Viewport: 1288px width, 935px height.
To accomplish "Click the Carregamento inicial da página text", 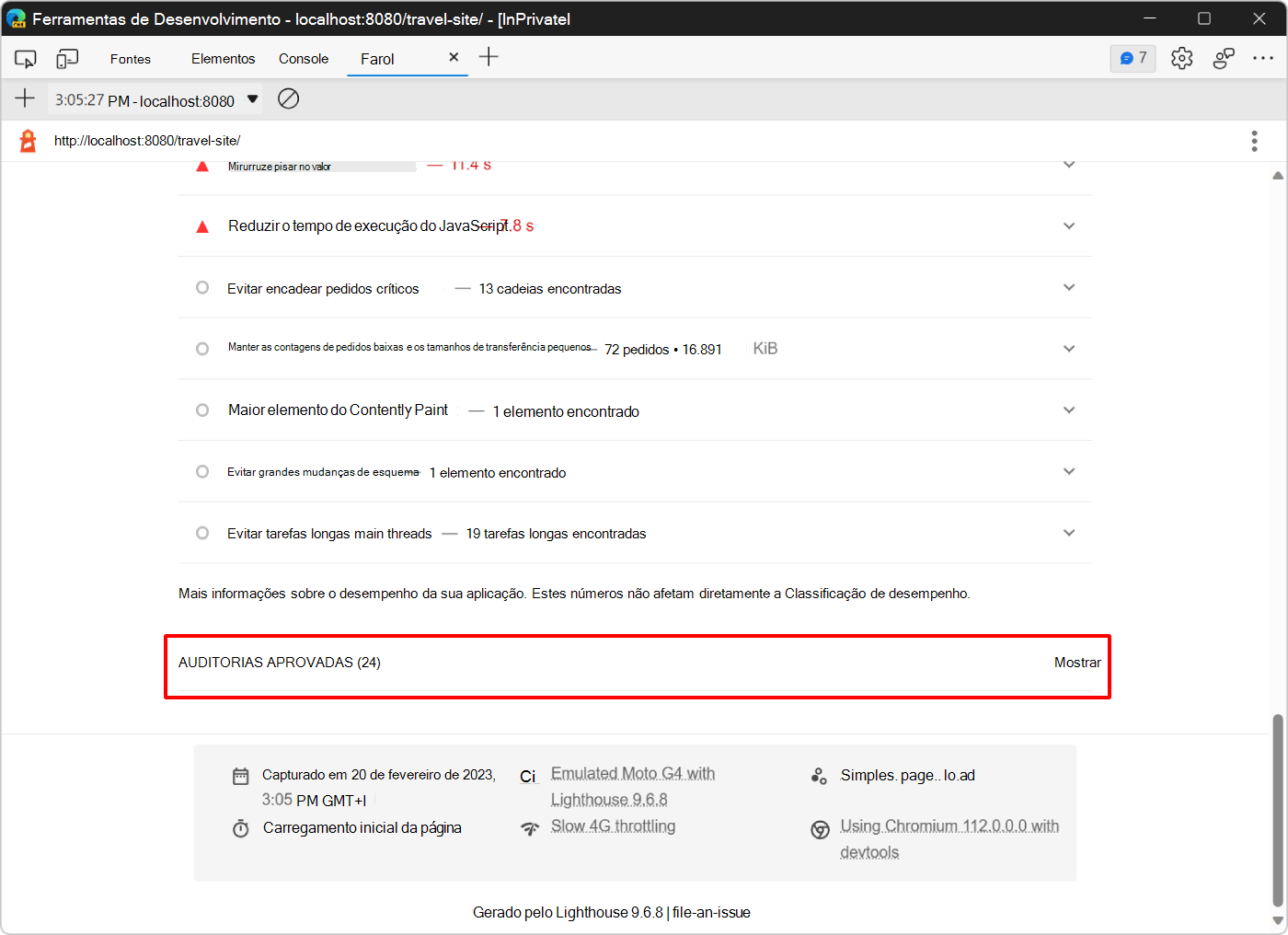I will [x=362, y=828].
